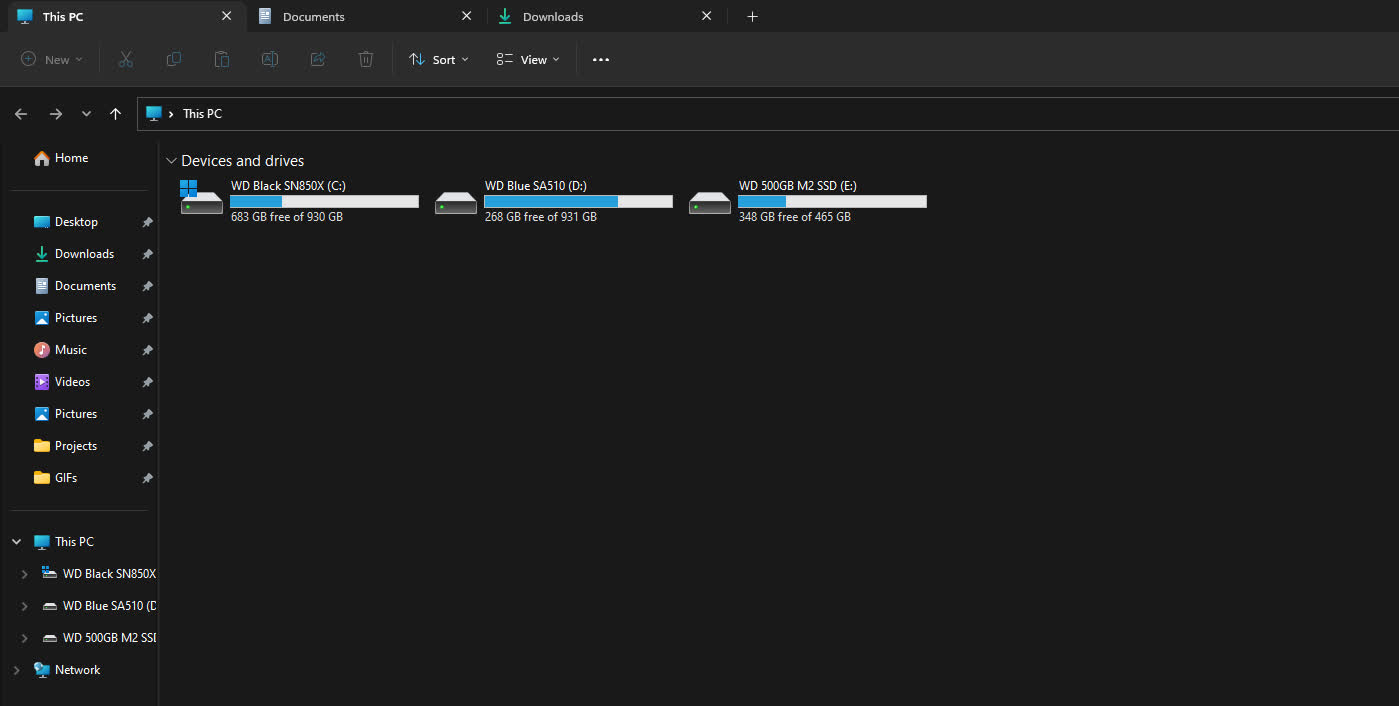Go up one level with up arrow

click(x=115, y=114)
